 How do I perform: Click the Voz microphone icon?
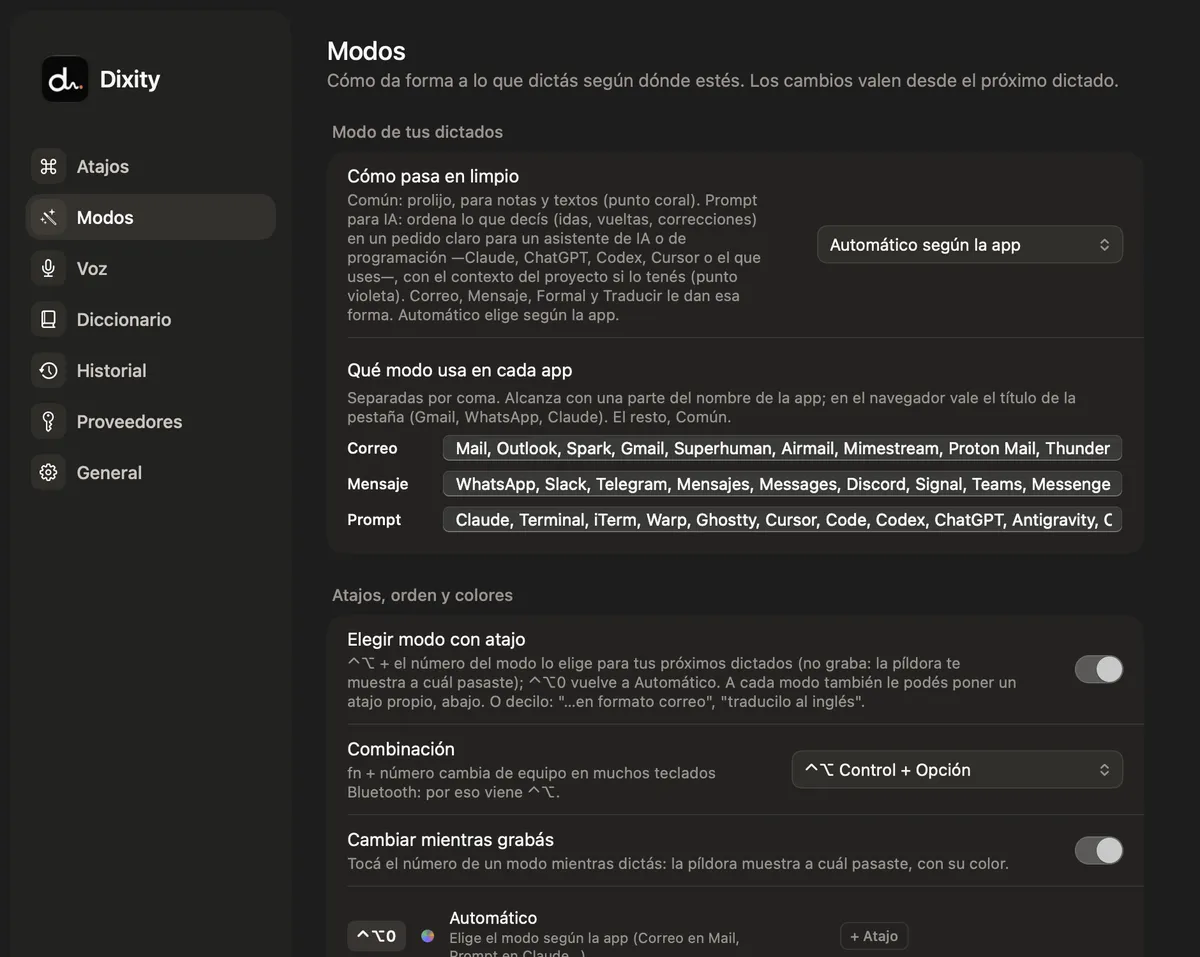48,268
